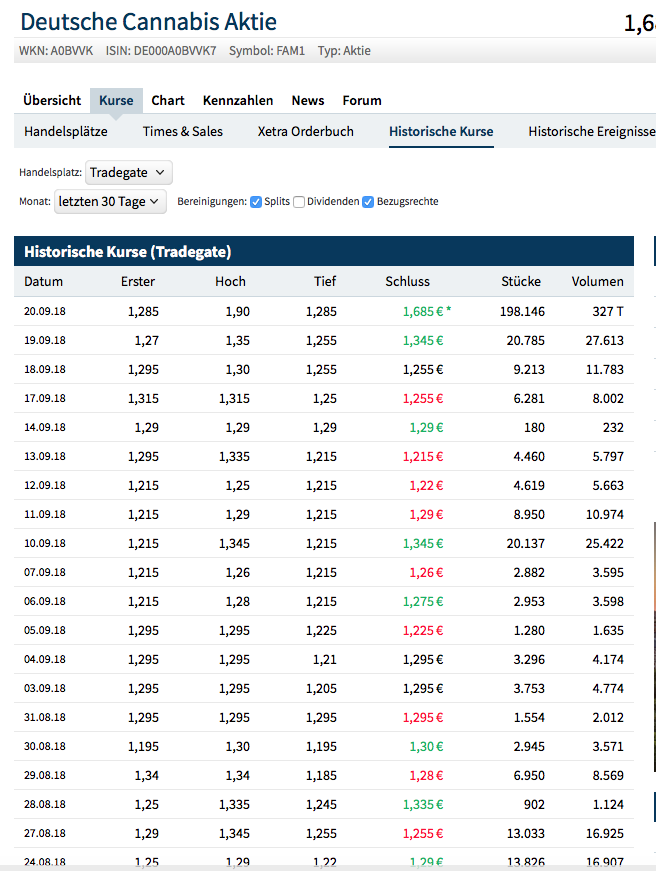This screenshot has width=656, height=871.
Task: Open the Handelsplatz Tradegate dropdown
Action: pyautogui.click(x=129, y=173)
